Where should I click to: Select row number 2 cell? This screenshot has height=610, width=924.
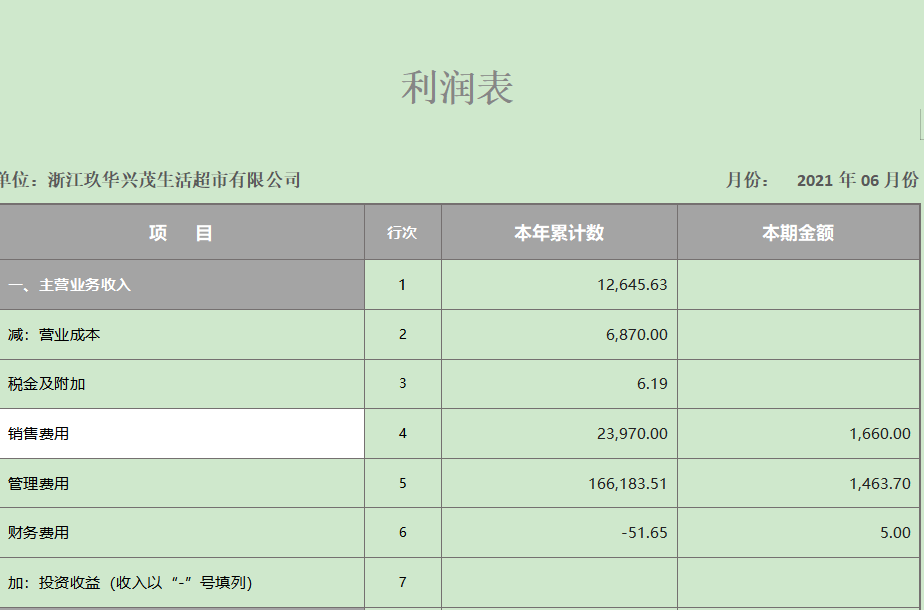(403, 335)
